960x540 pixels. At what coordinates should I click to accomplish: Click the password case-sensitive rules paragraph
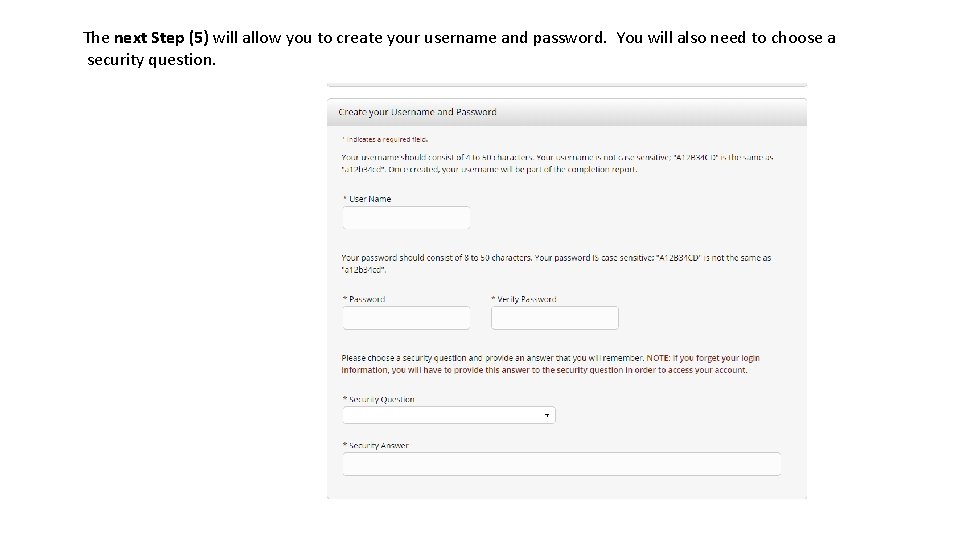[x=556, y=263]
